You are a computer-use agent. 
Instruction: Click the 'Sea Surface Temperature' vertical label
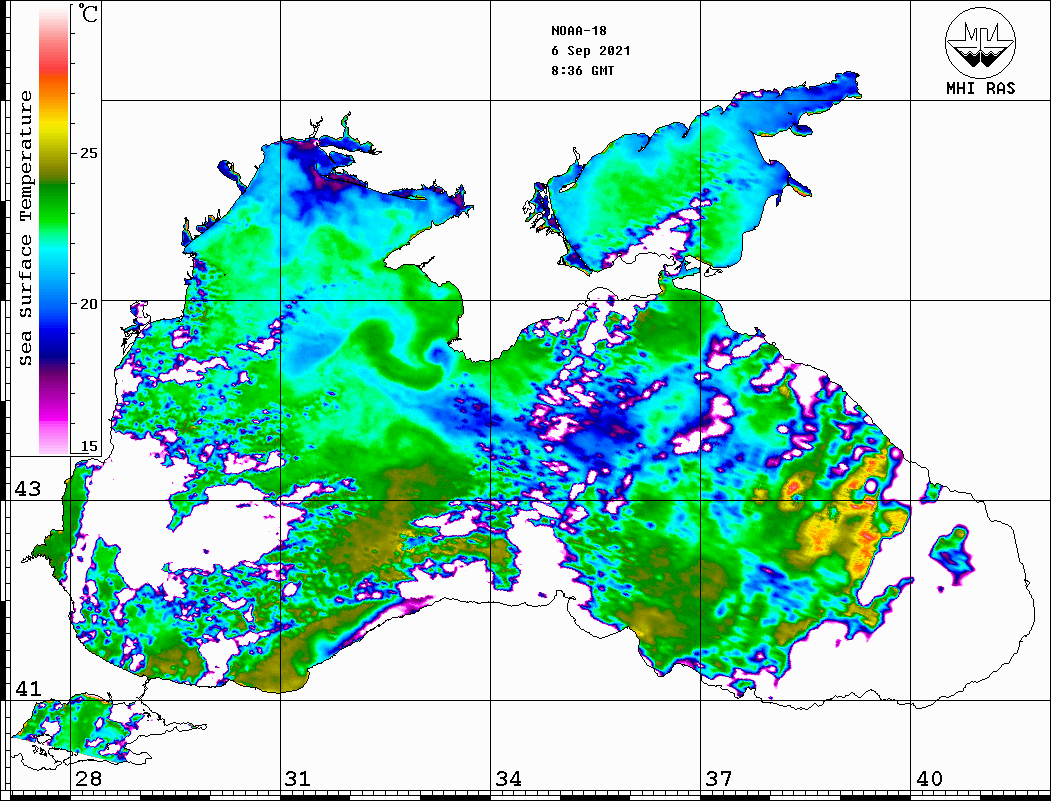(x=25, y=229)
